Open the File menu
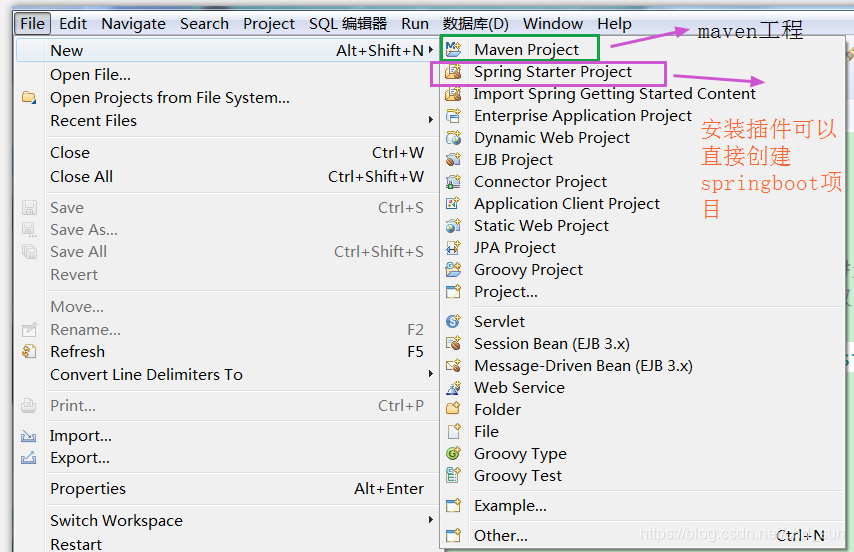 (x=33, y=23)
